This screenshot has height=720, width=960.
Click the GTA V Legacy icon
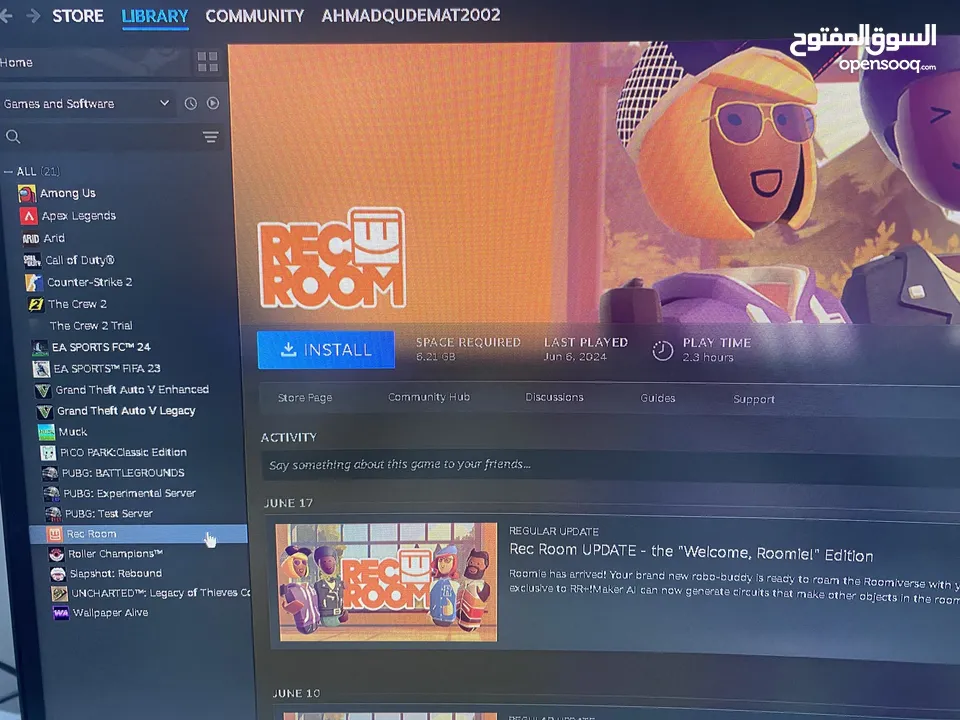[x=45, y=411]
